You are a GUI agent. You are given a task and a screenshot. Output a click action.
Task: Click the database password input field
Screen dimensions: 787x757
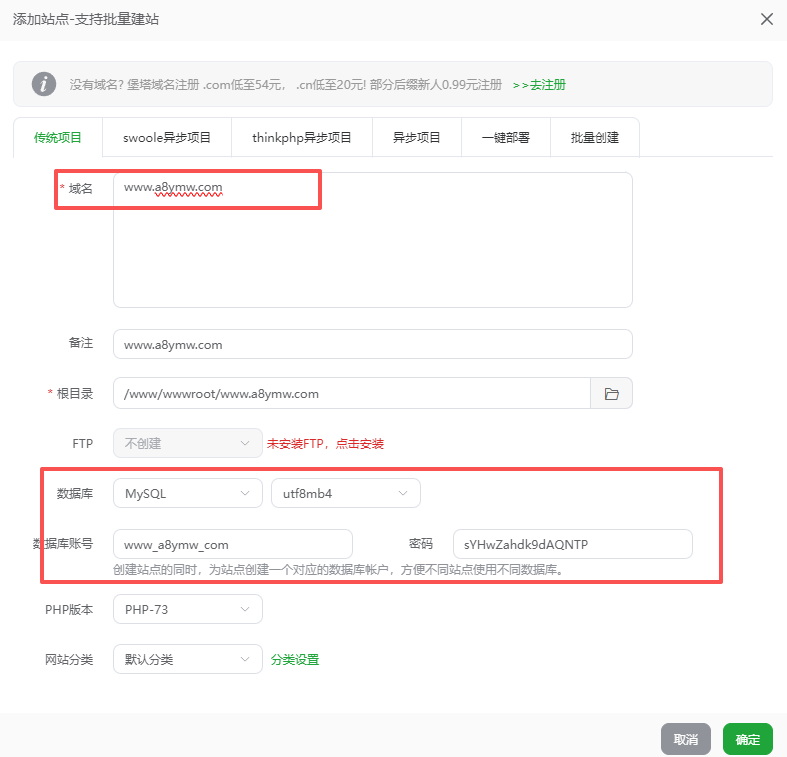[x=572, y=544]
